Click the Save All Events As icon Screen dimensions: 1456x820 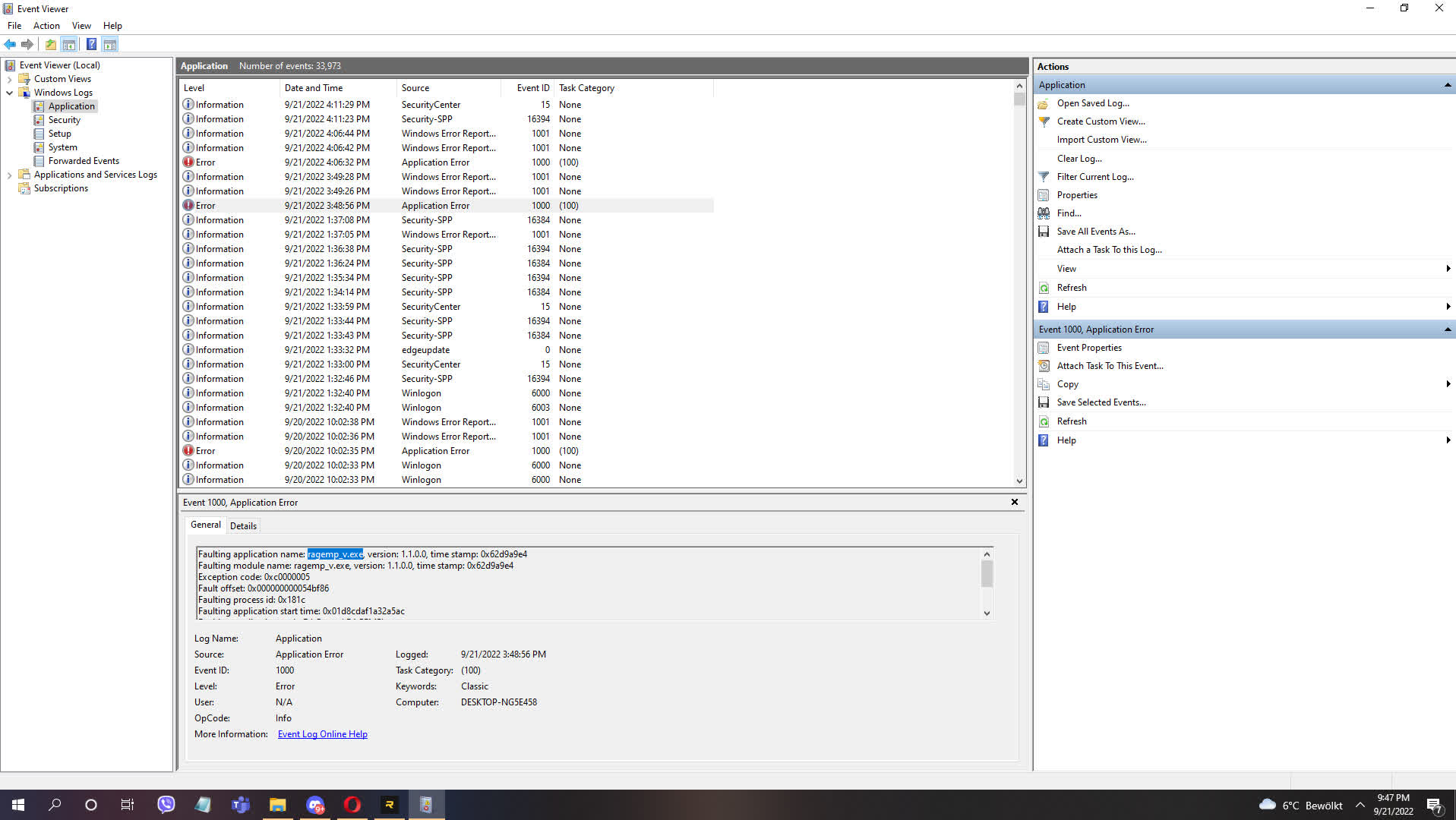(x=1044, y=231)
